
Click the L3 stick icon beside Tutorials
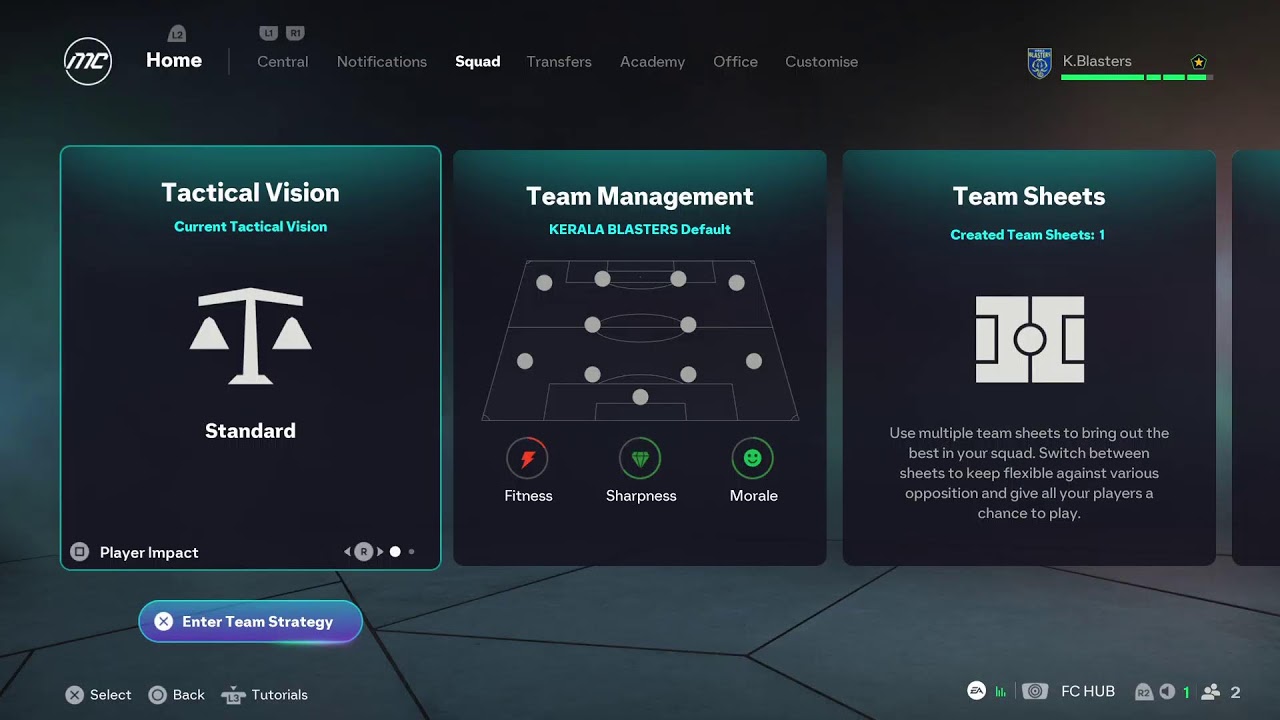click(233, 695)
